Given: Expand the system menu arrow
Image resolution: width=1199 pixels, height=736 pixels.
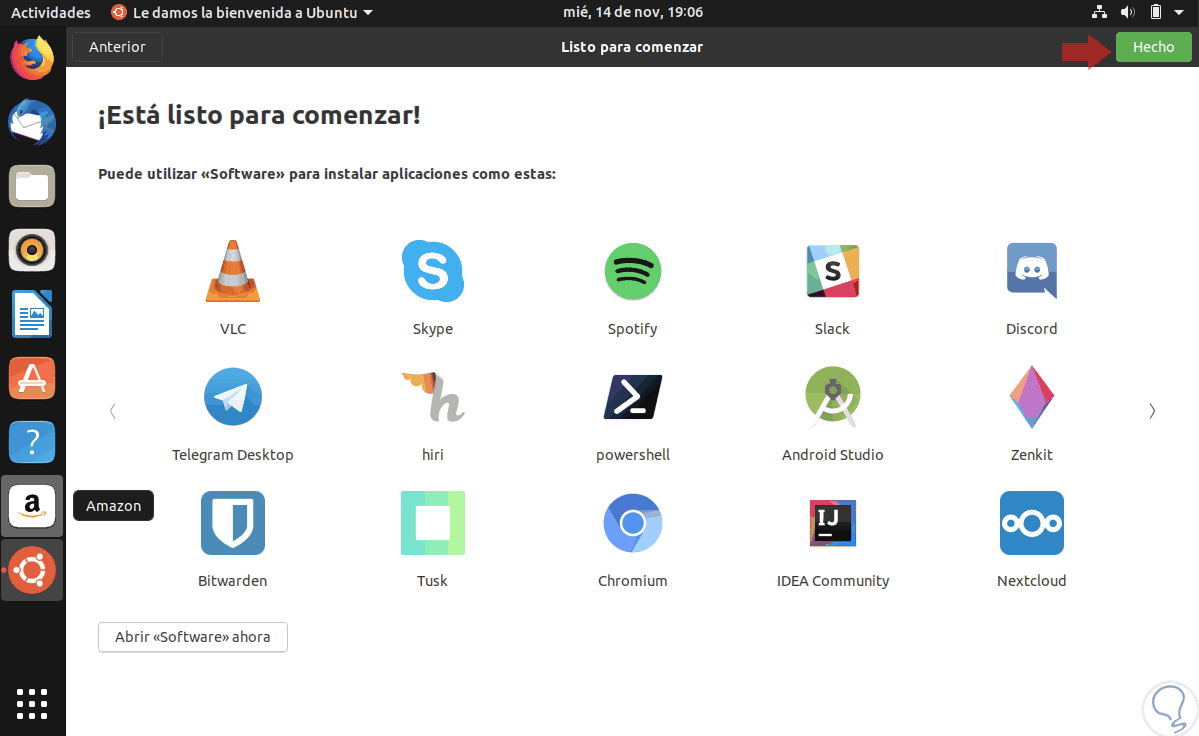Looking at the screenshot, I should (1179, 12).
